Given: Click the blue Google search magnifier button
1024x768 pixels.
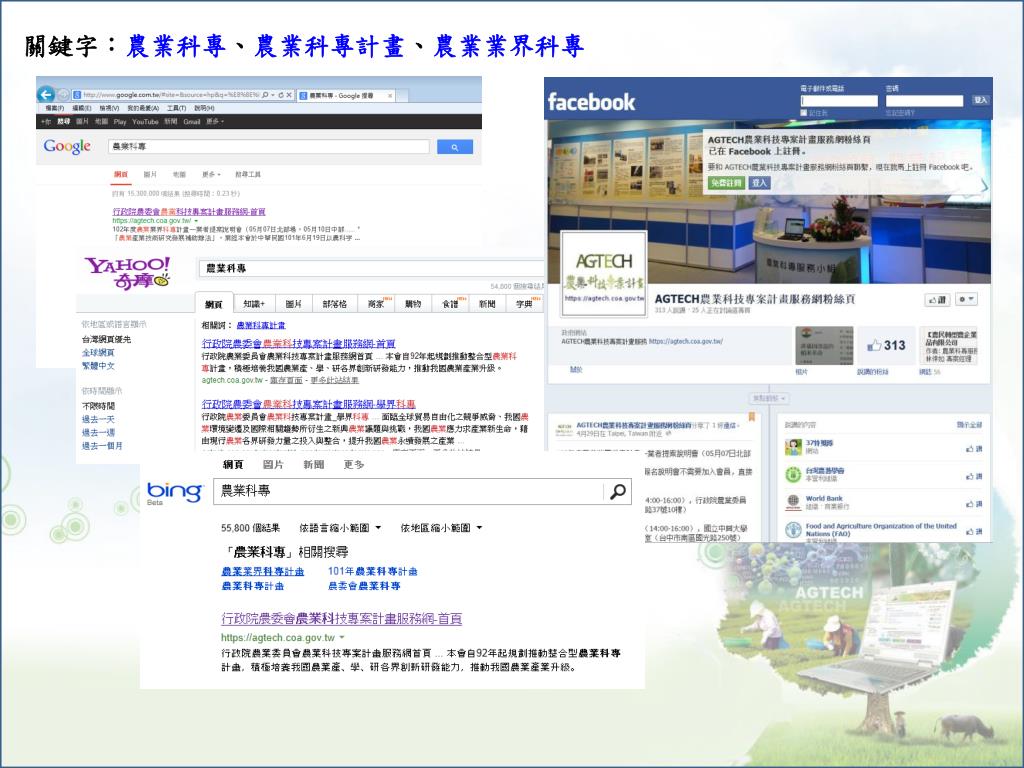Looking at the screenshot, I should (455, 147).
